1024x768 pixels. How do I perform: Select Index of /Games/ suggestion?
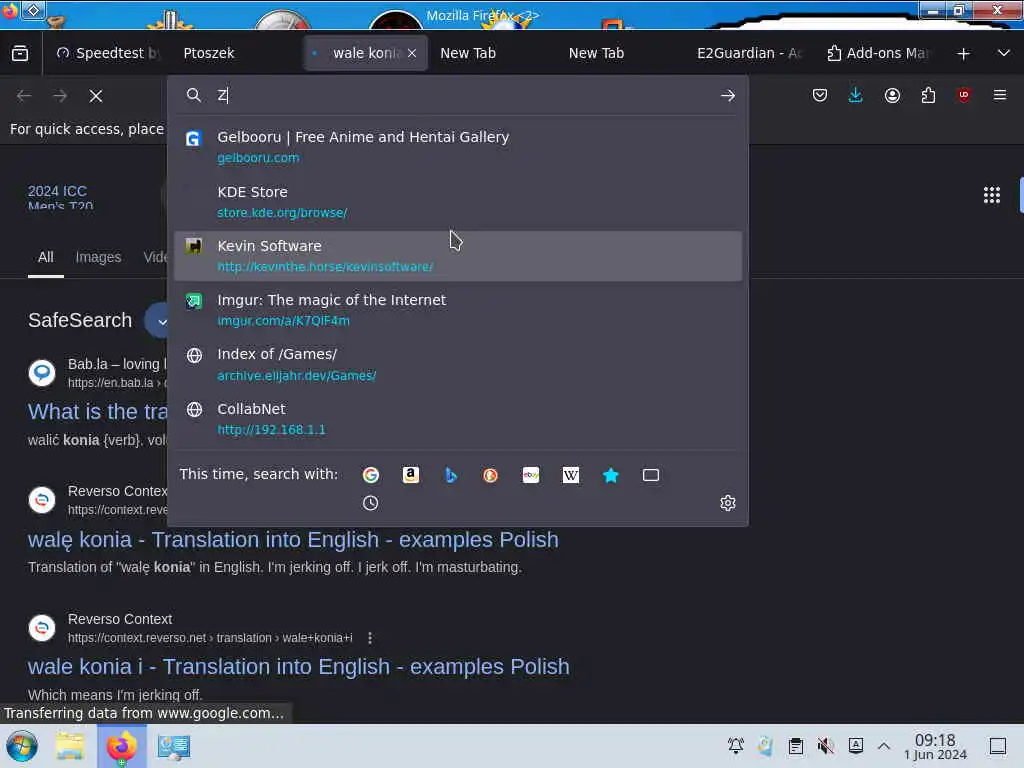pos(458,364)
